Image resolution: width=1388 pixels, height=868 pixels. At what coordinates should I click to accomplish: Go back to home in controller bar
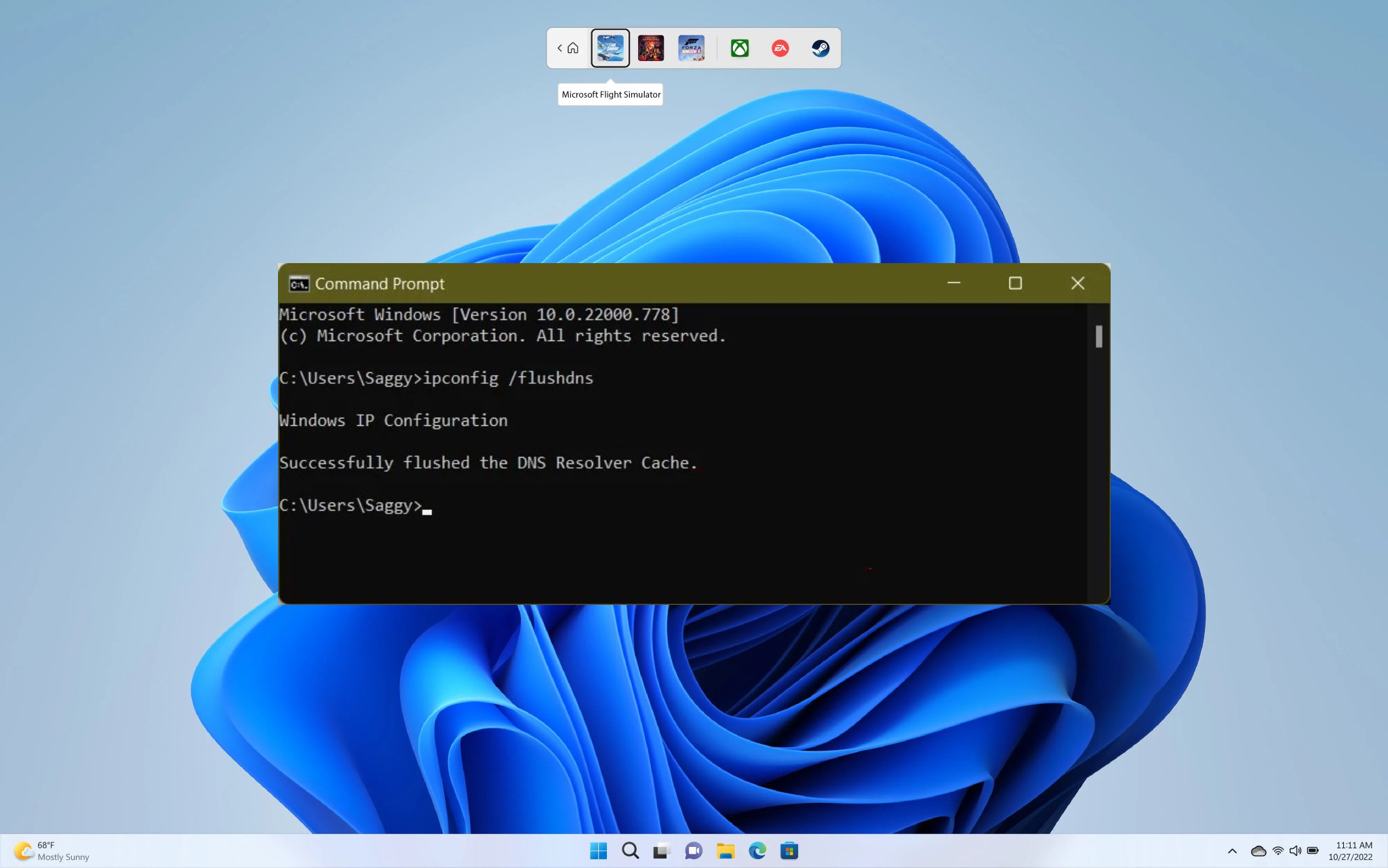568,48
